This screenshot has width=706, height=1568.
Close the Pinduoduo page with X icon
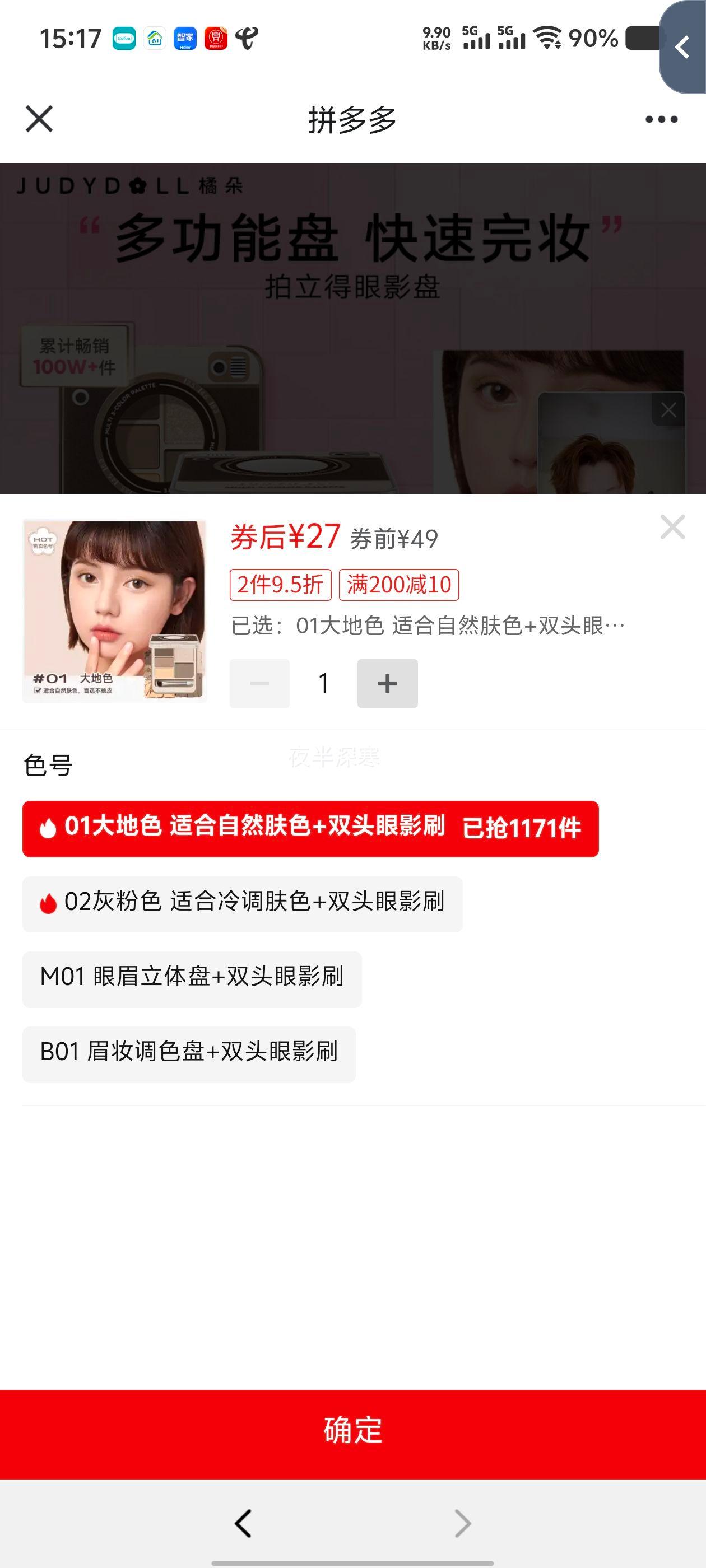click(39, 119)
